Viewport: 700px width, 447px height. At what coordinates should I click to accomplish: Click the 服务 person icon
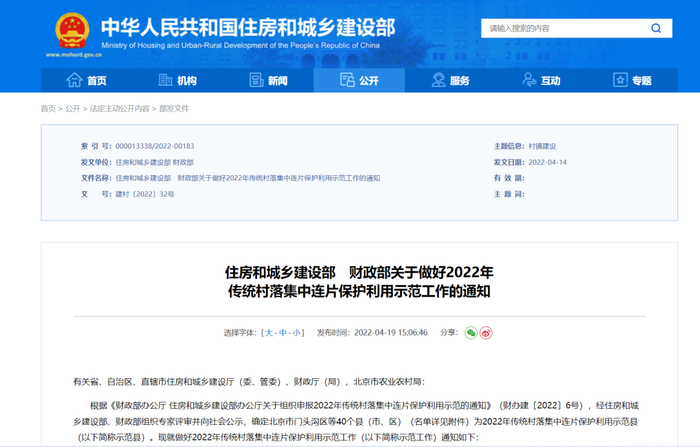438,80
